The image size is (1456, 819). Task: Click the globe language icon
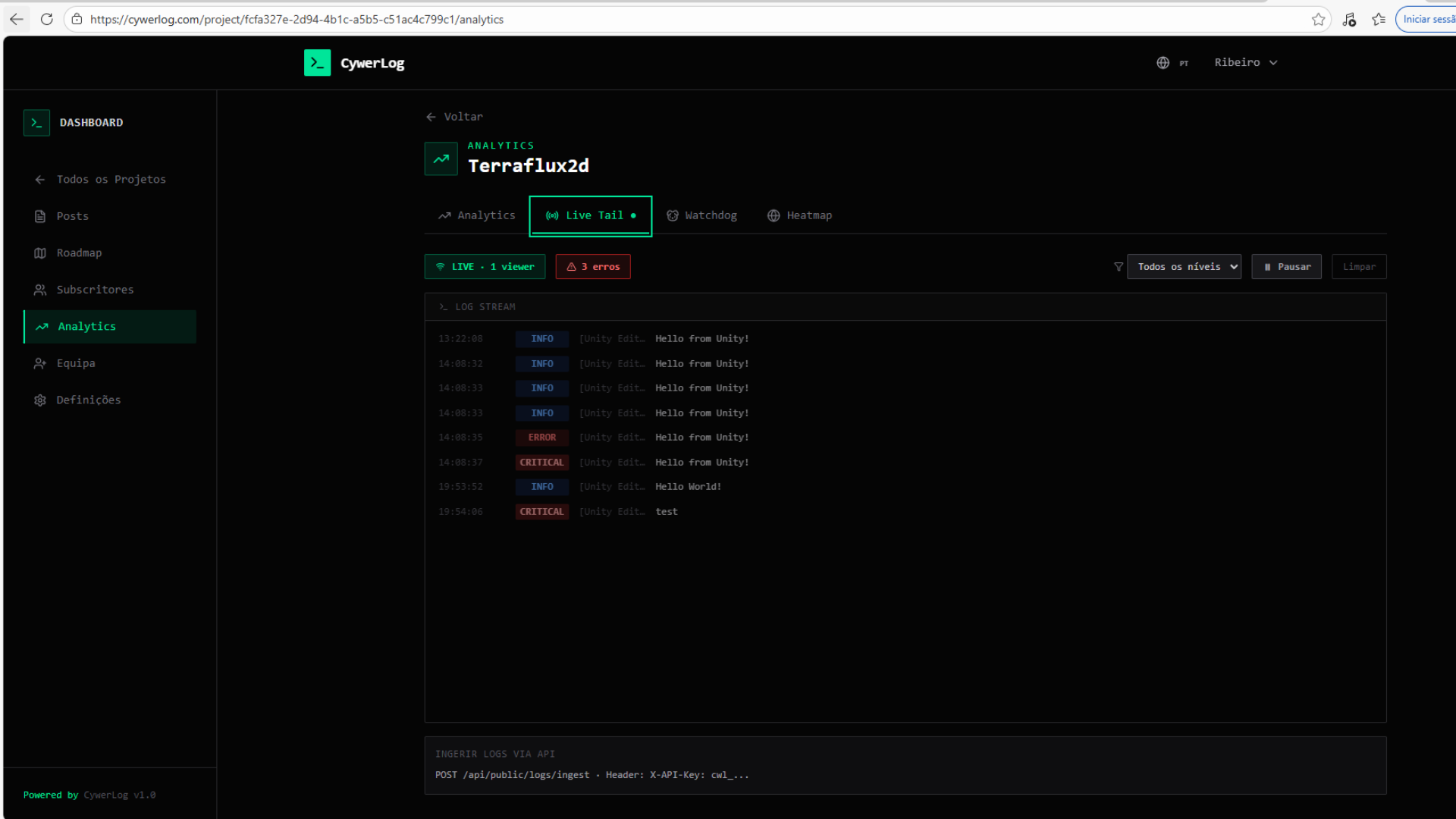[1163, 63]
